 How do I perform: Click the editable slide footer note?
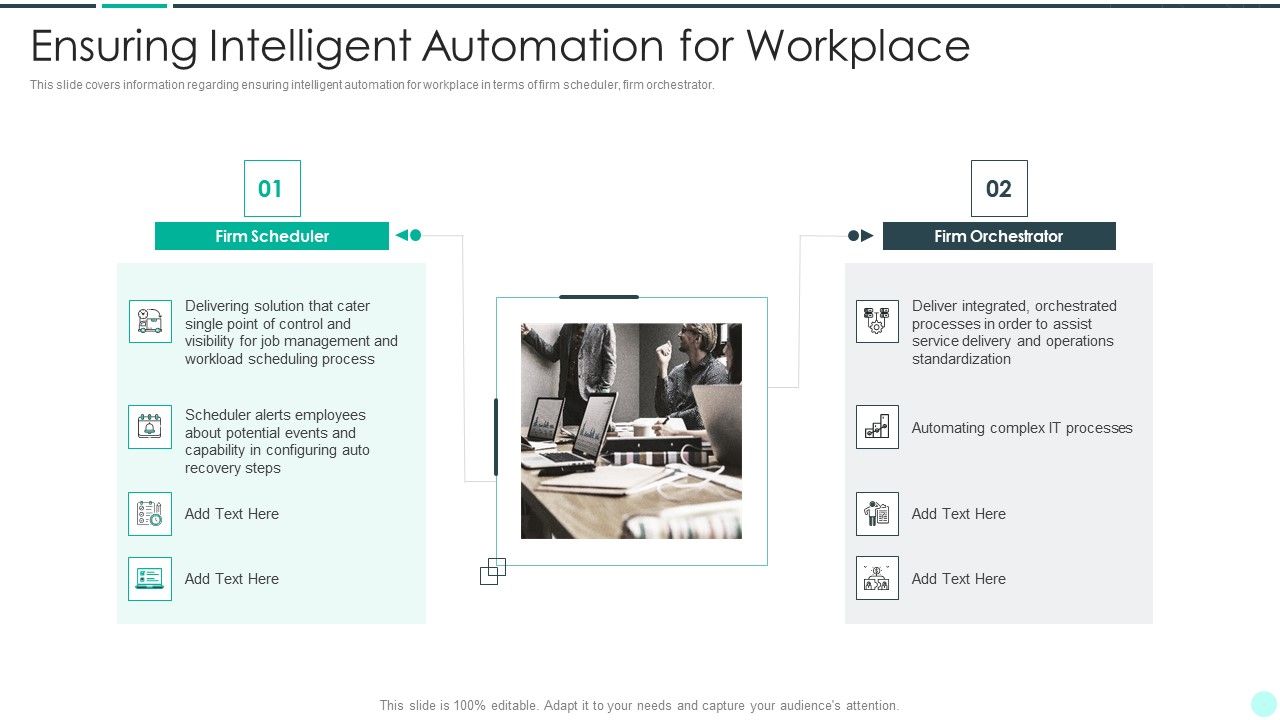point(639,705)
